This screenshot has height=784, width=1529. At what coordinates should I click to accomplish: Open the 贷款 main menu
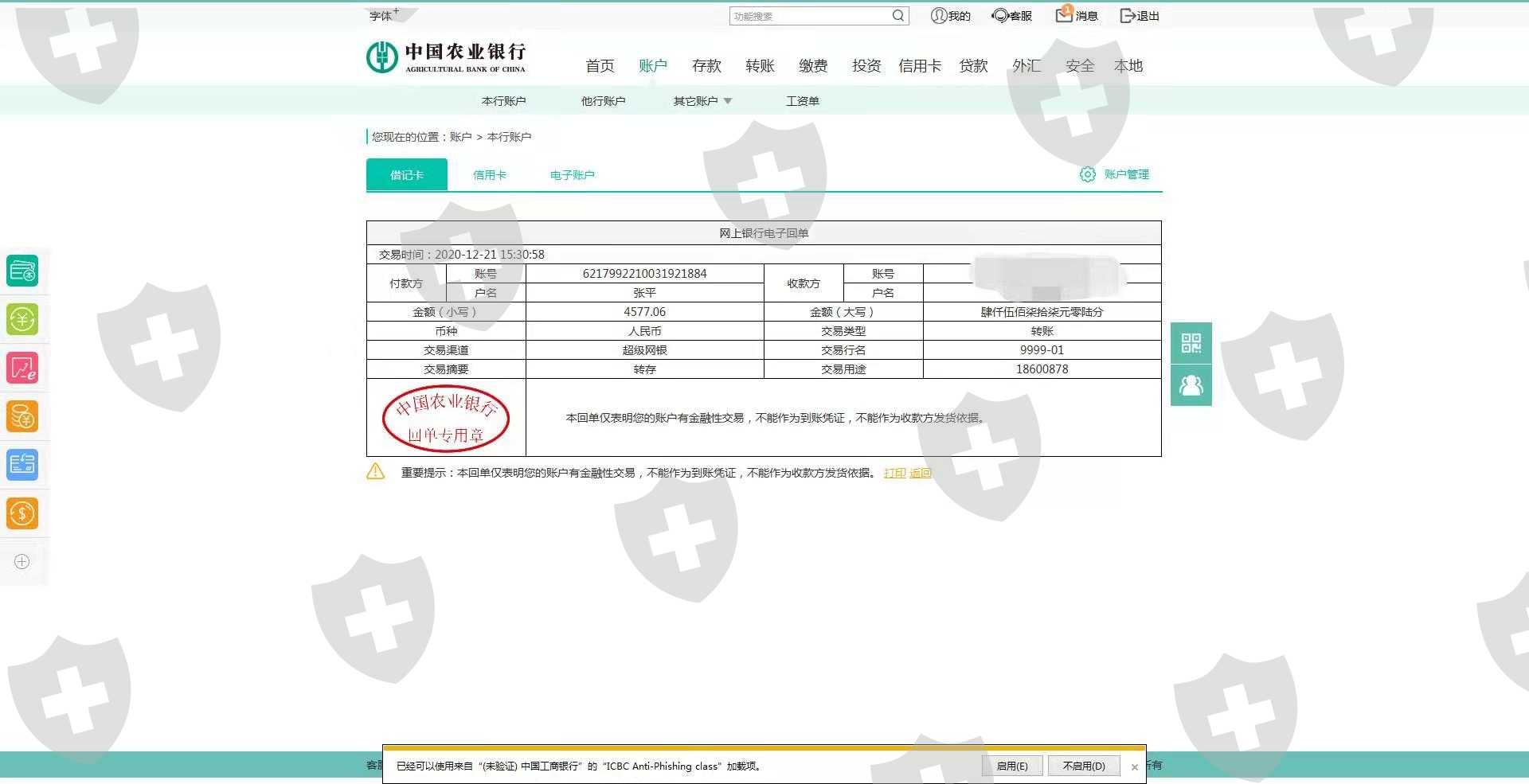coord(973,66)
